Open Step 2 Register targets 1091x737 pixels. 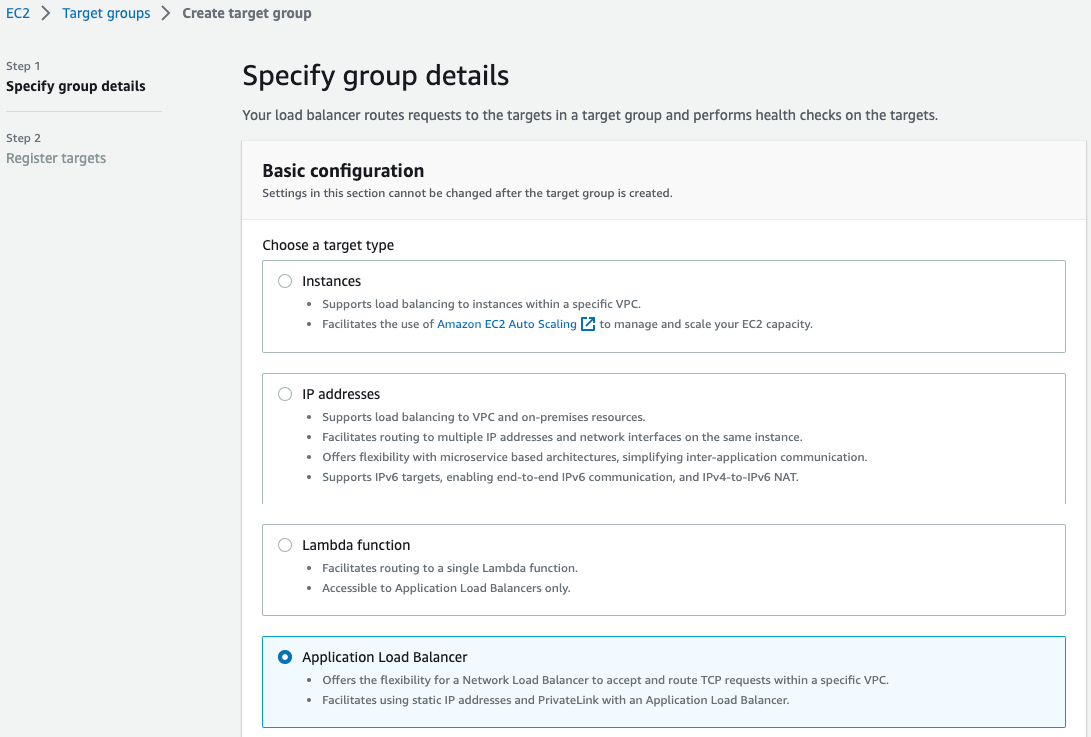tap(56, 158)
